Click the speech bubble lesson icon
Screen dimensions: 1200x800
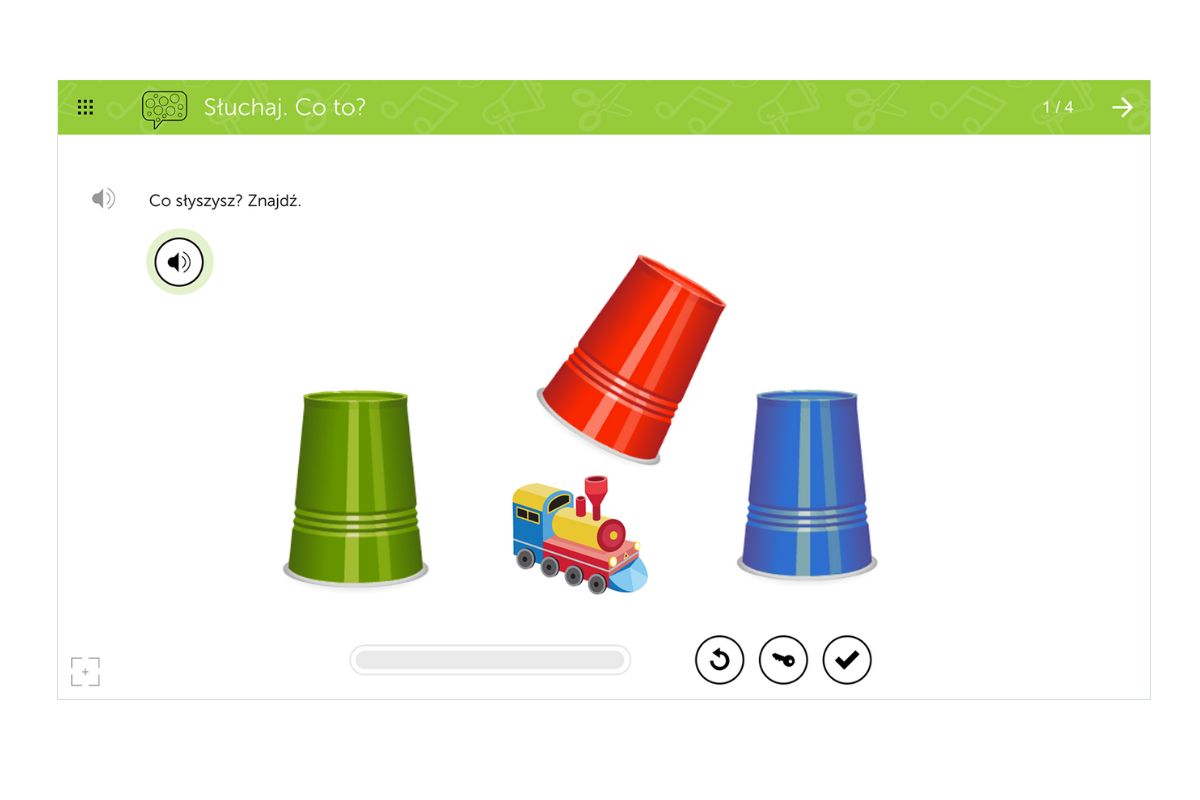(x=164, y=108)
